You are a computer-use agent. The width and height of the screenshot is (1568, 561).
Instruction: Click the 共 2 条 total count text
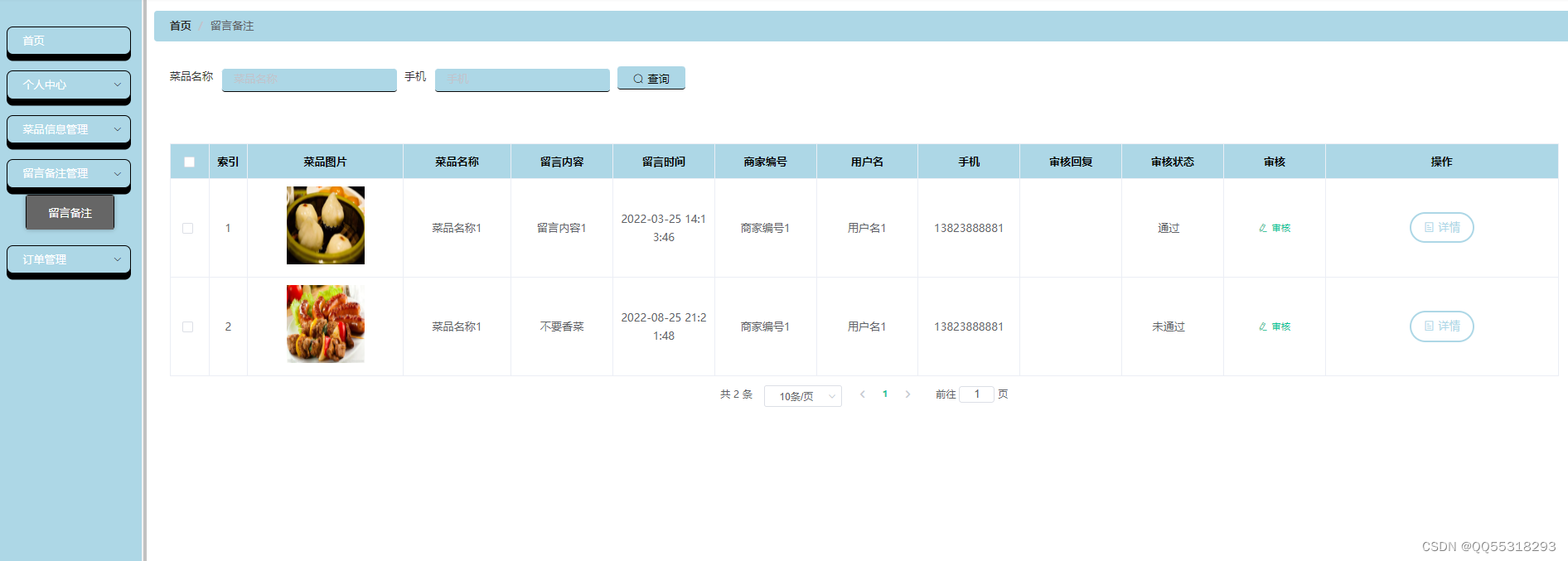coord(736,394)
